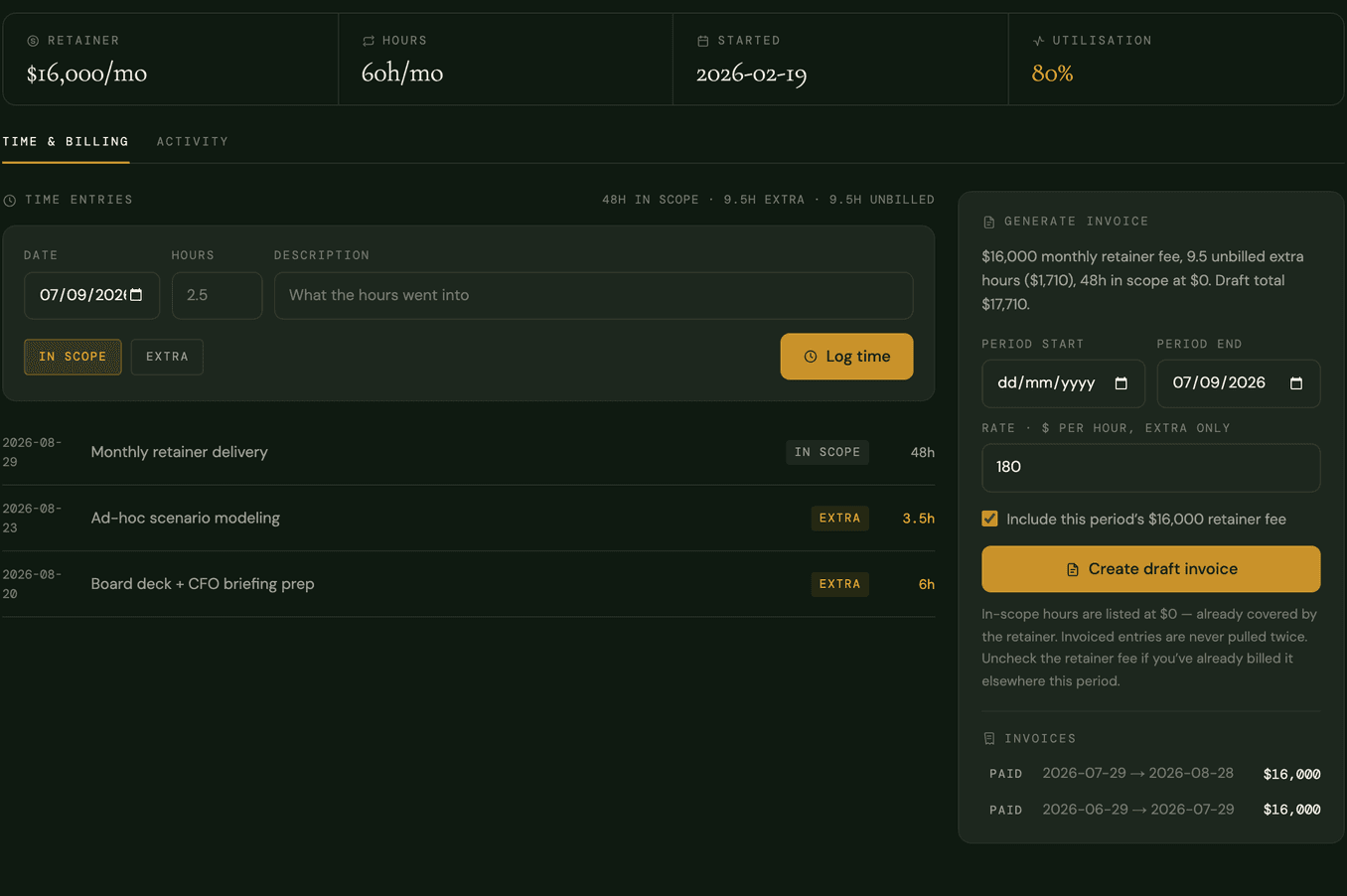Click the Log time button
1347x896 pixels.
pyautogui.click(x=846, y=357)
